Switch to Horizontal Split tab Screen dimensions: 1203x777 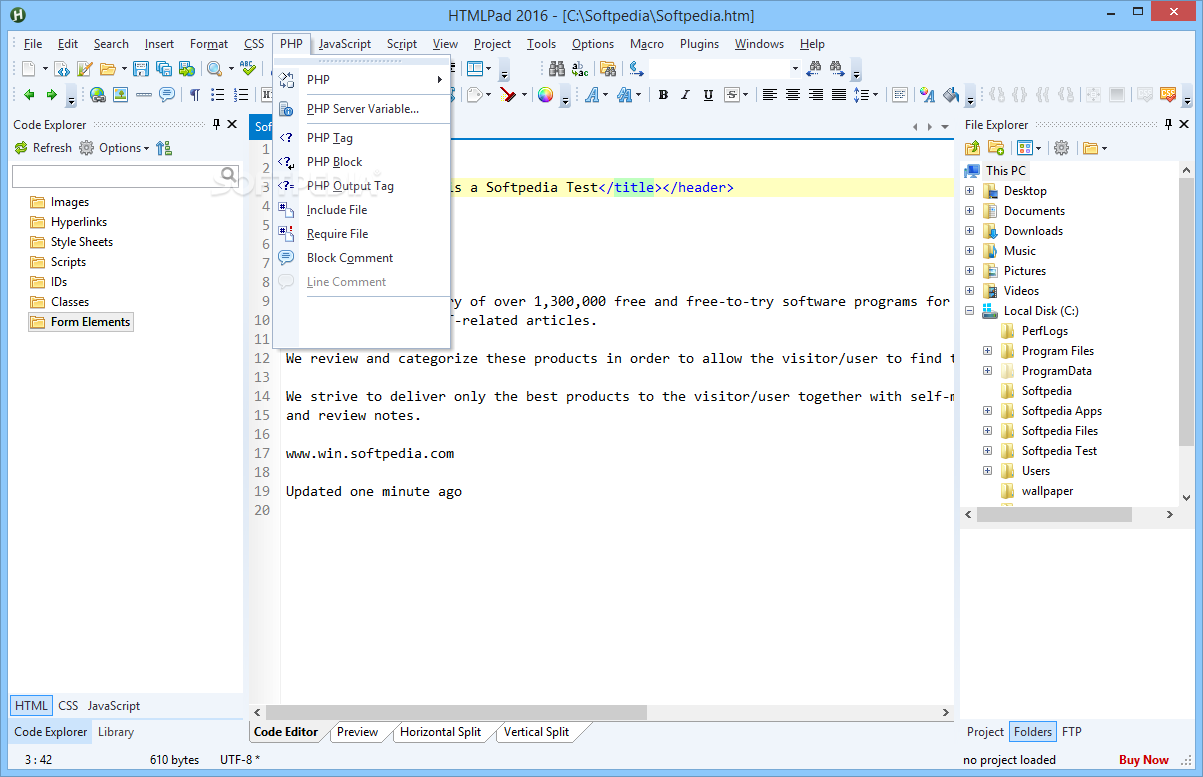pyautogui.click(x=440, y=732)
